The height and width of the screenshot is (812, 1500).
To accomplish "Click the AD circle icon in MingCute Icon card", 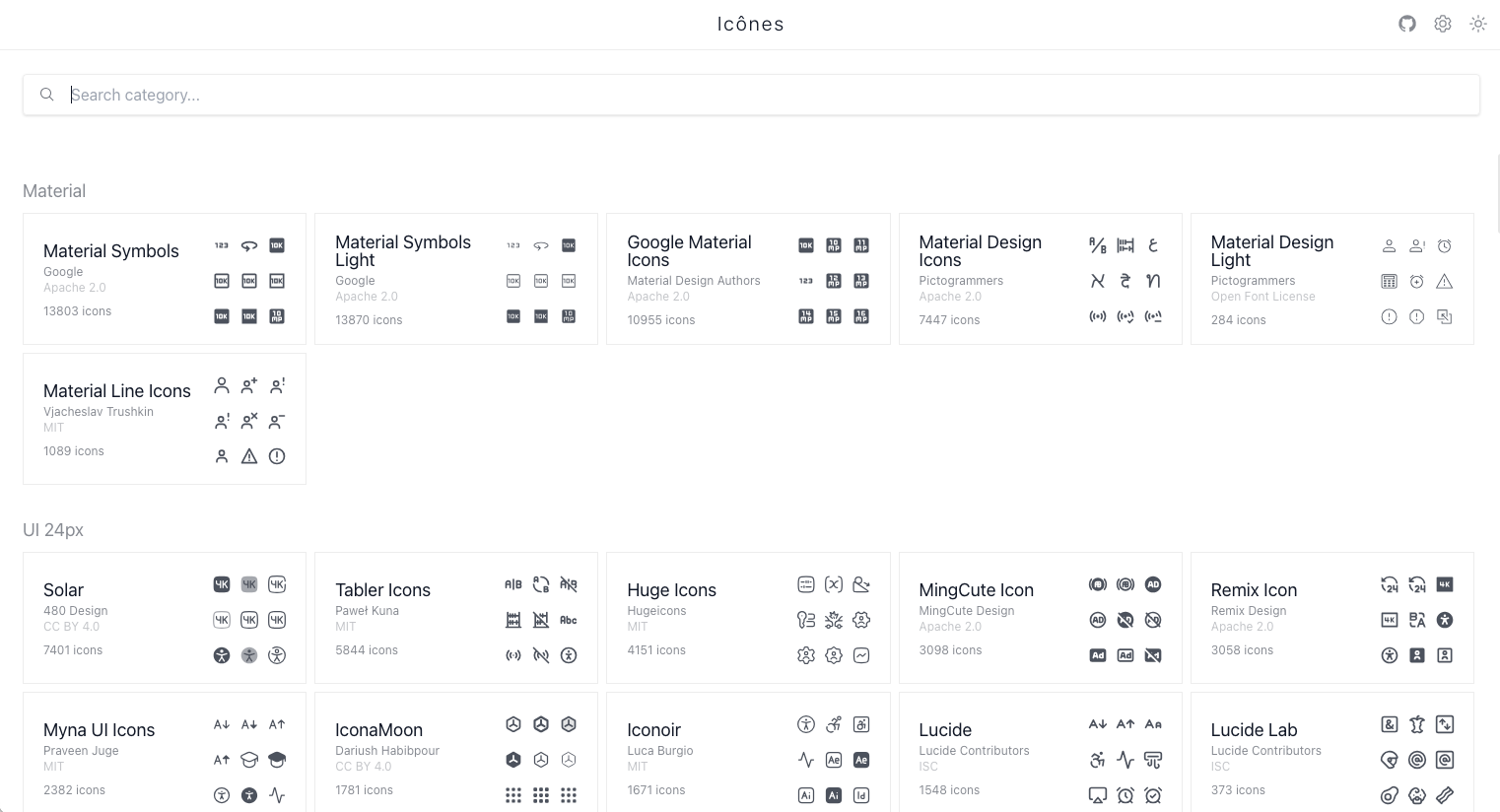I will pos(1152,584).
